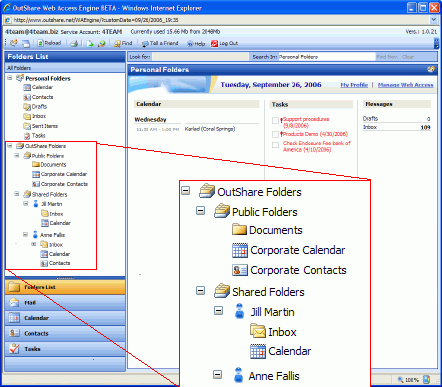442x387 pixels.
Task: Click the Reload toolbar button
Action: point(49,43)
